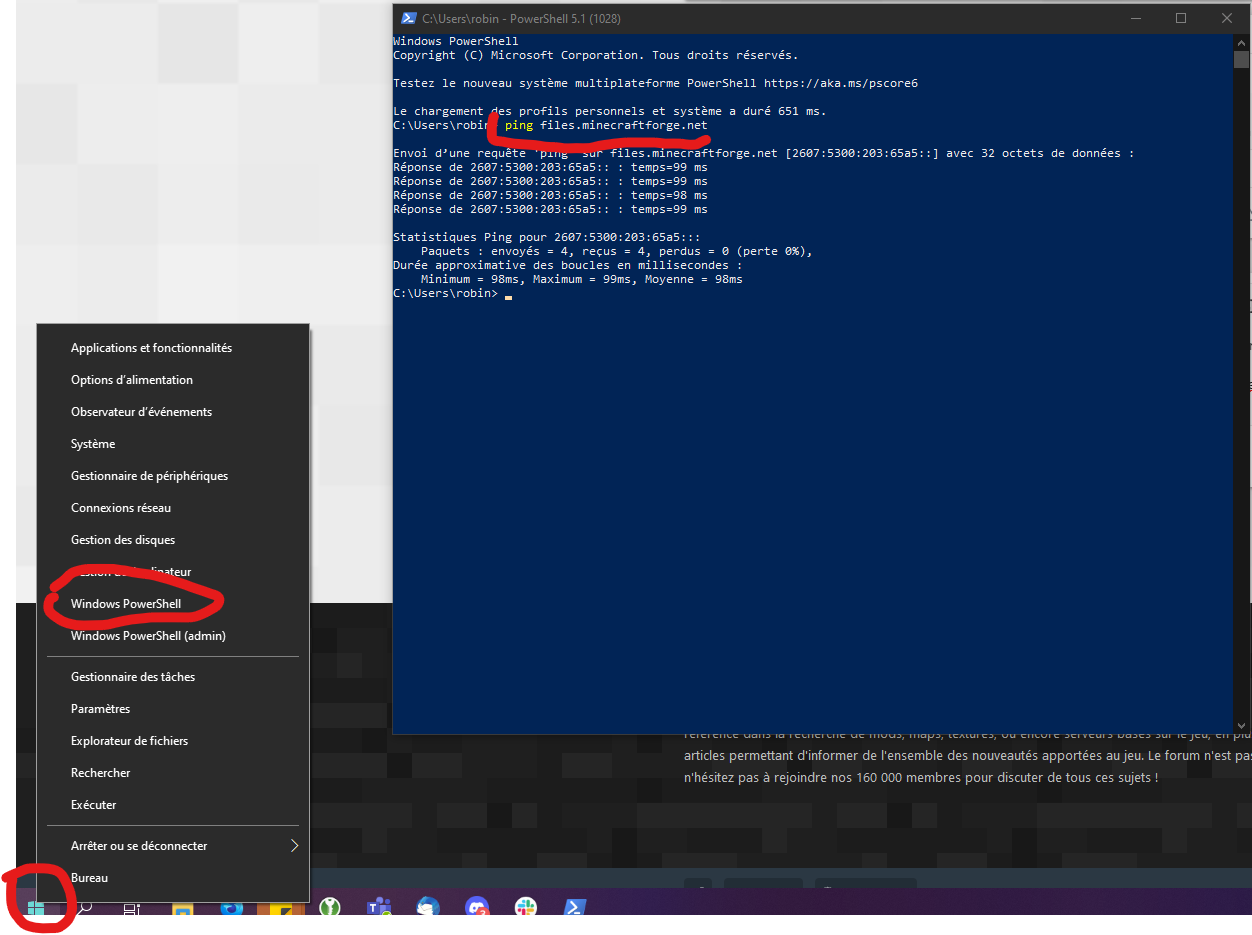This screenshot has height=935, width=1252.
Task: Click the 'Le chargement des profils personnels' line
Action: point(610,111)
